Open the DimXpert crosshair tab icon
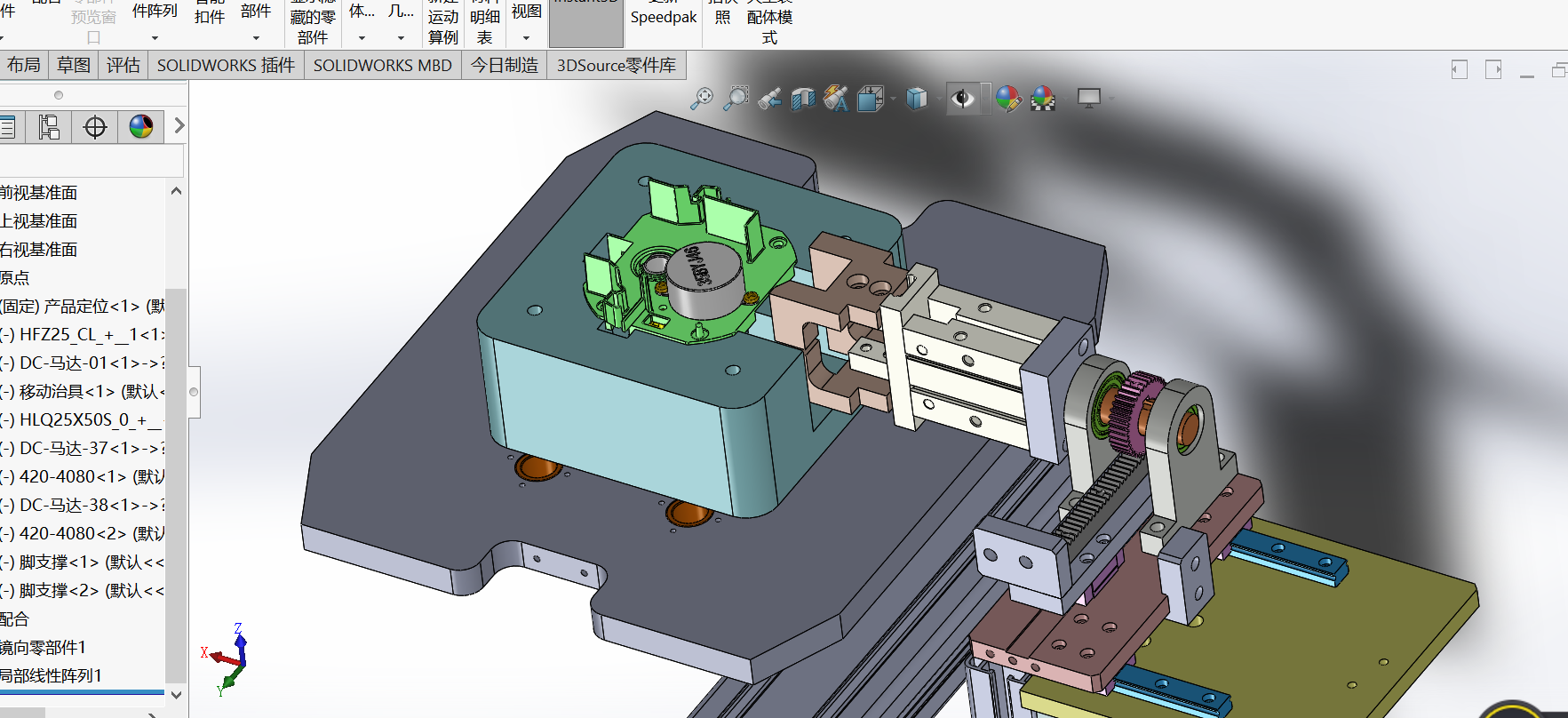Viewport: 1568px width, 718px height. [x=95, y=127]
